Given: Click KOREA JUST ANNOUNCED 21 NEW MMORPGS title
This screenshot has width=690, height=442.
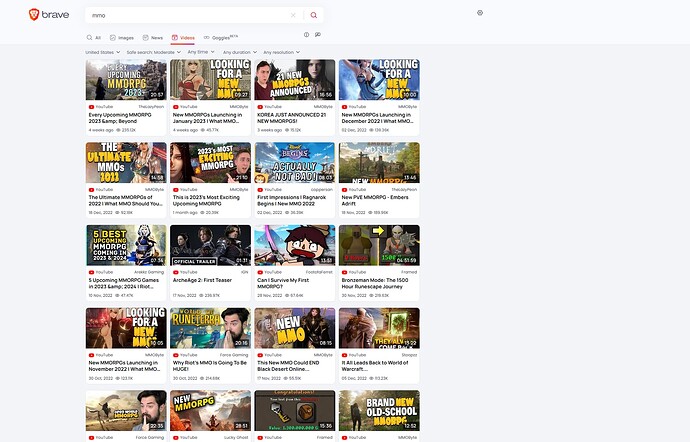Looking at the screenshot, I should pyautogui.click(x=291, y=118).
